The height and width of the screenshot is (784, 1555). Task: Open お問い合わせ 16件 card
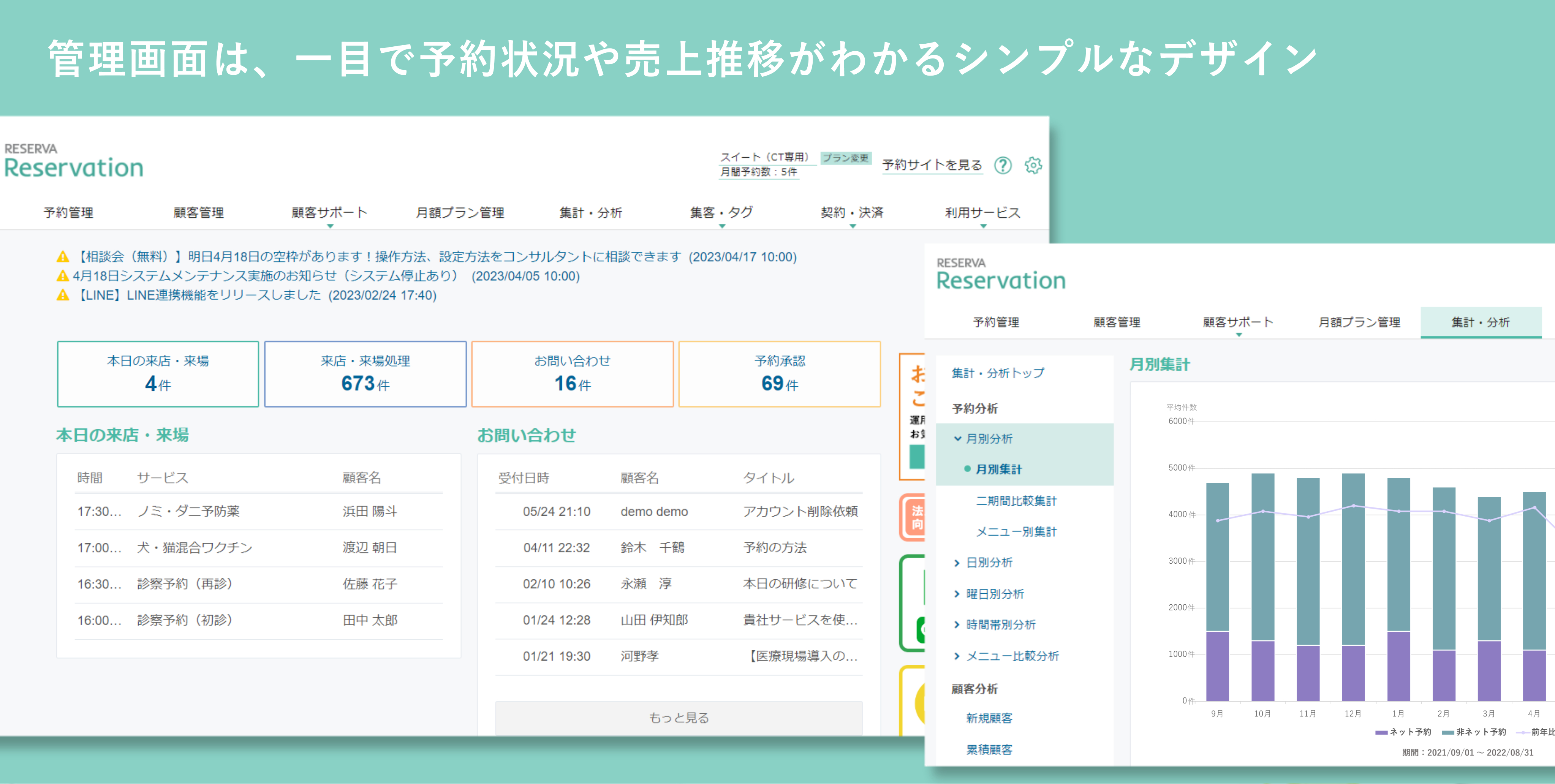coord(572,374)
